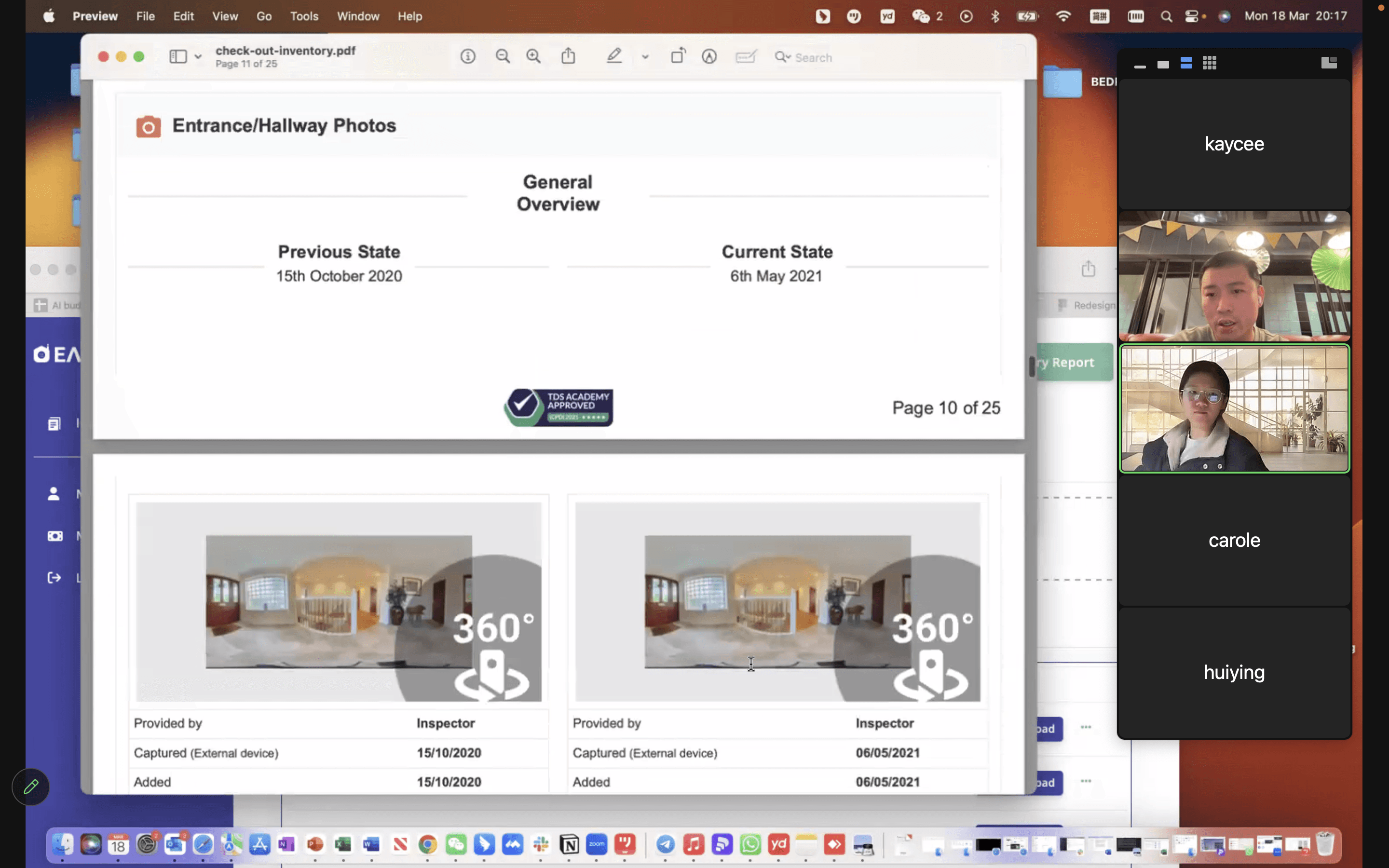Click the macOS Control Center icon
This screenshot has height=868, width=1389.
click(1193, 16)
